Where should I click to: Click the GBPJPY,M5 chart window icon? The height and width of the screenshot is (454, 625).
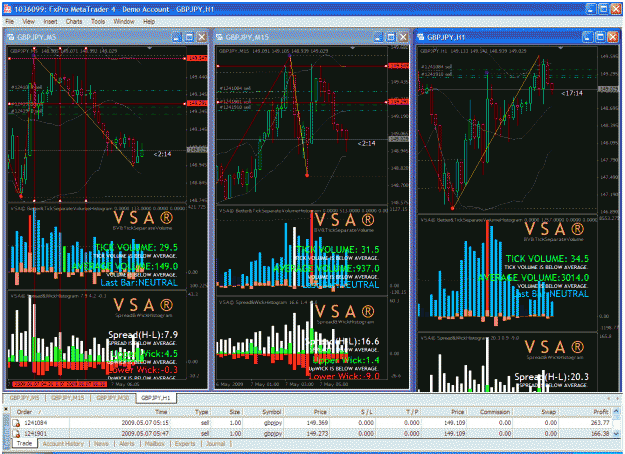click(11, 37)
